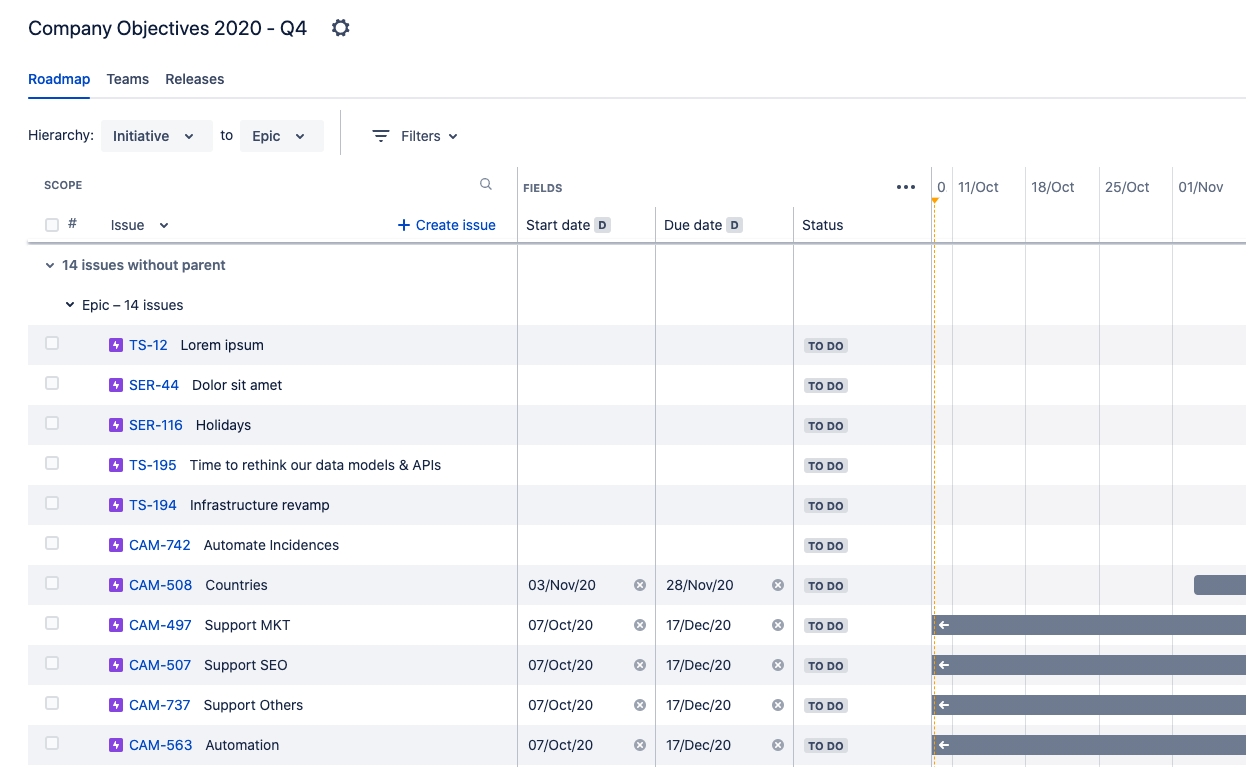Click Create issue

447,225
